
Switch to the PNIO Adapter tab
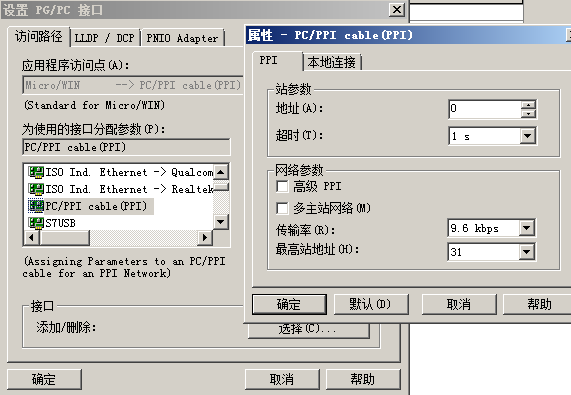(182, 38)
